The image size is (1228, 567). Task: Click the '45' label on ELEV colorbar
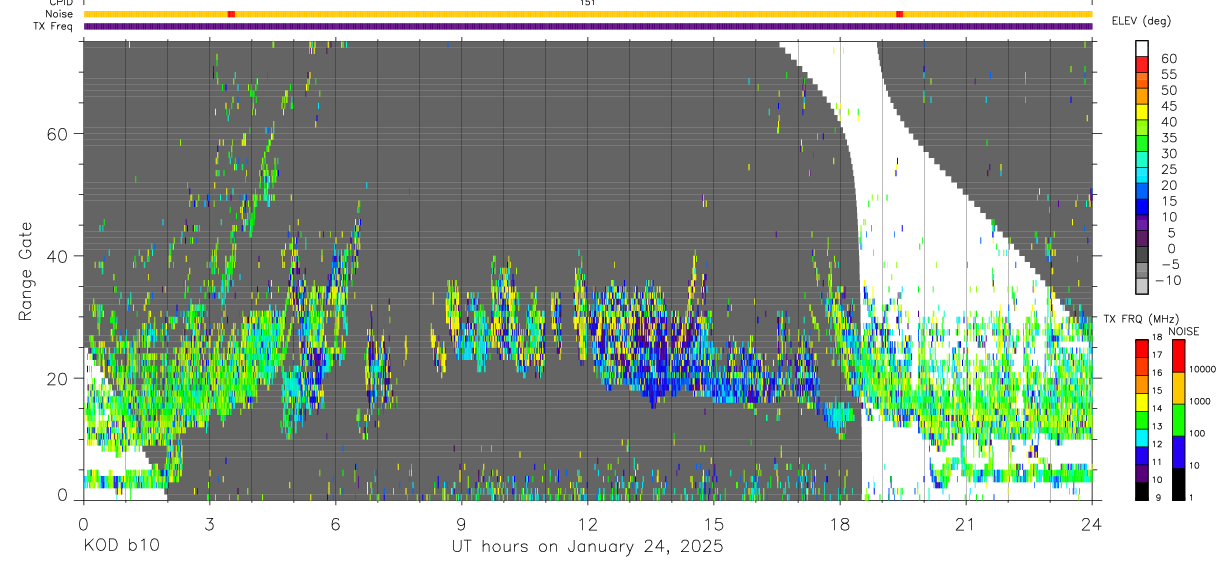click(x=1168, y=106)
